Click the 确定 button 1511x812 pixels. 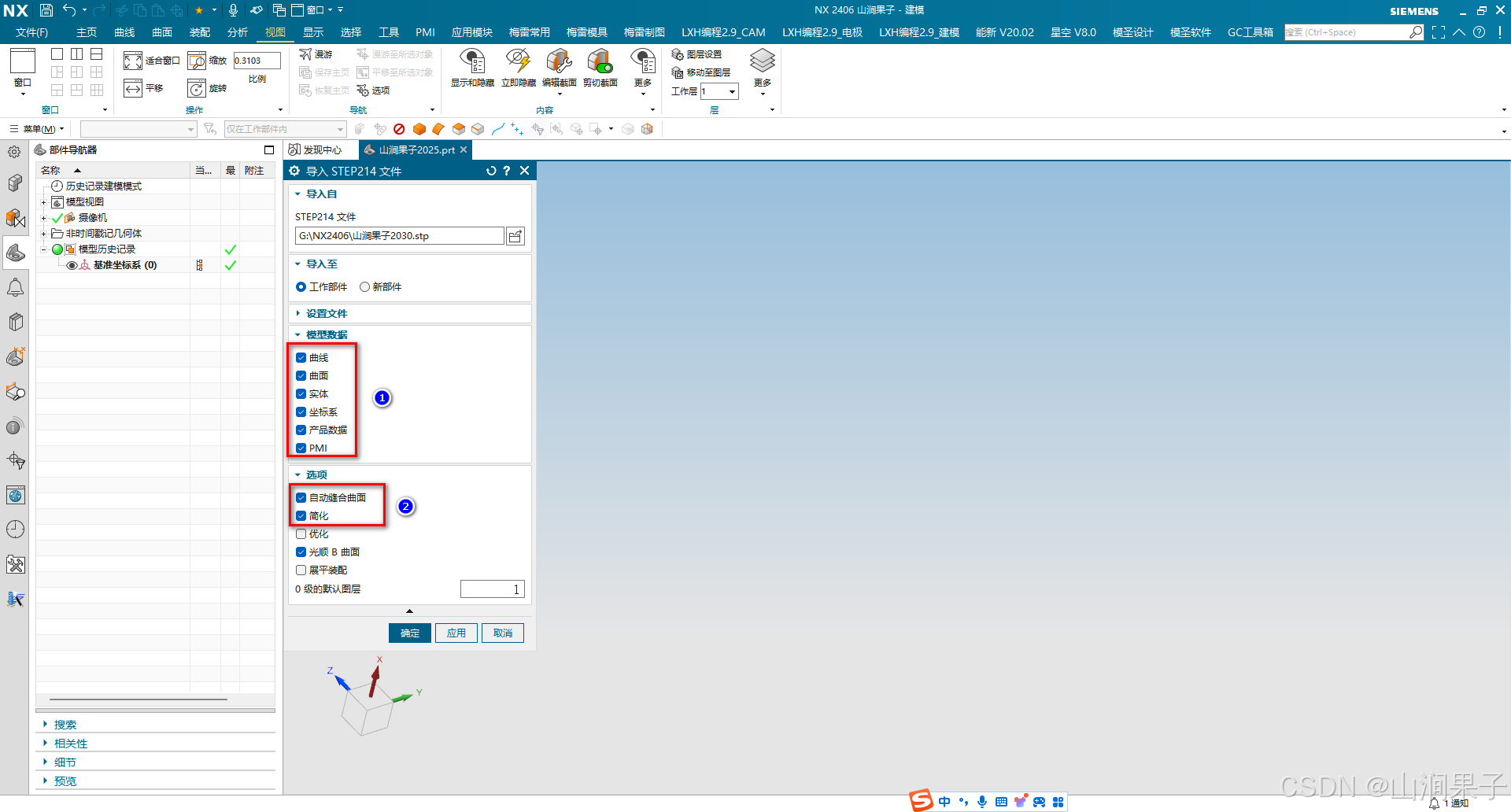[x=410, y=633]
